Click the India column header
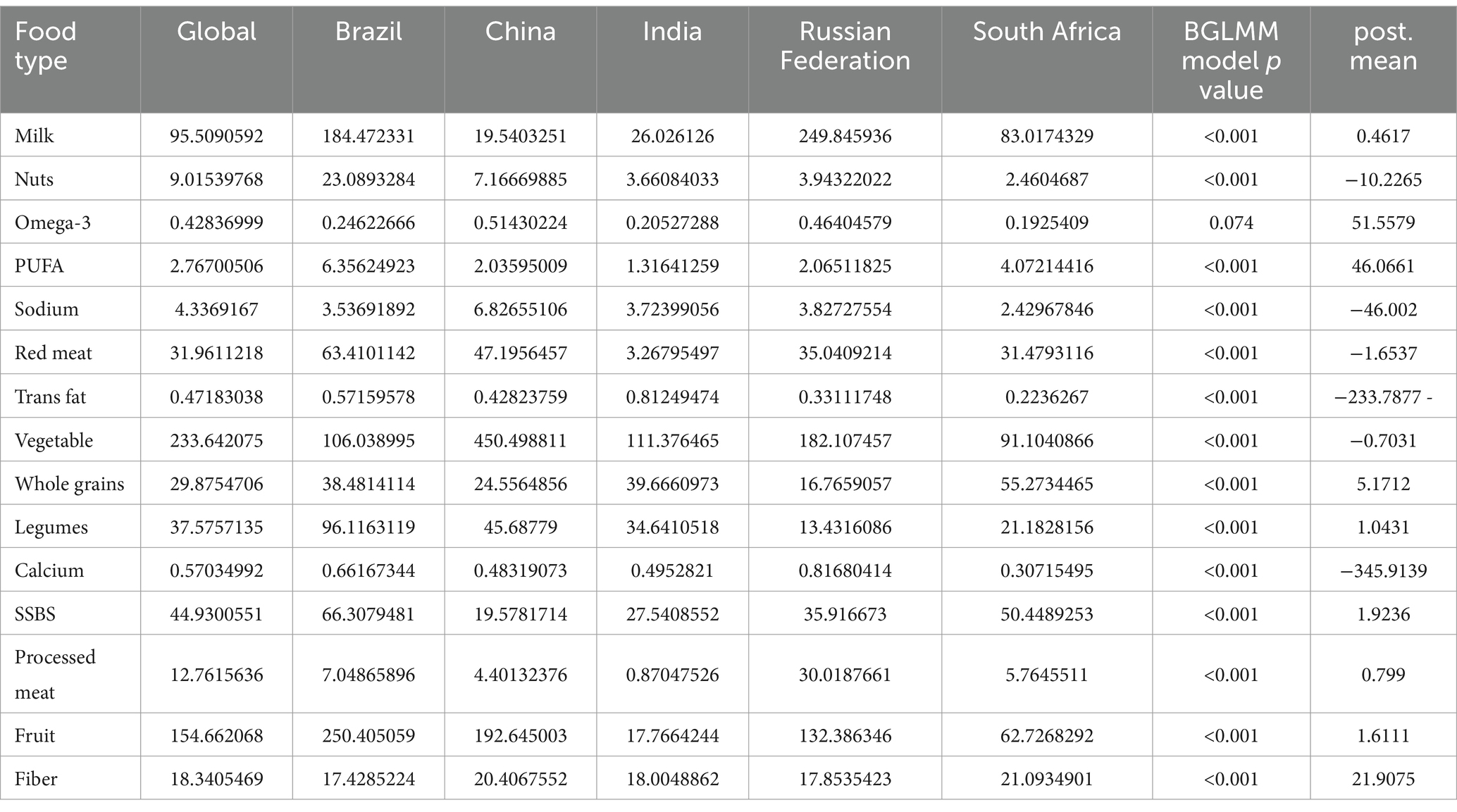 click(x=672, y=32)
